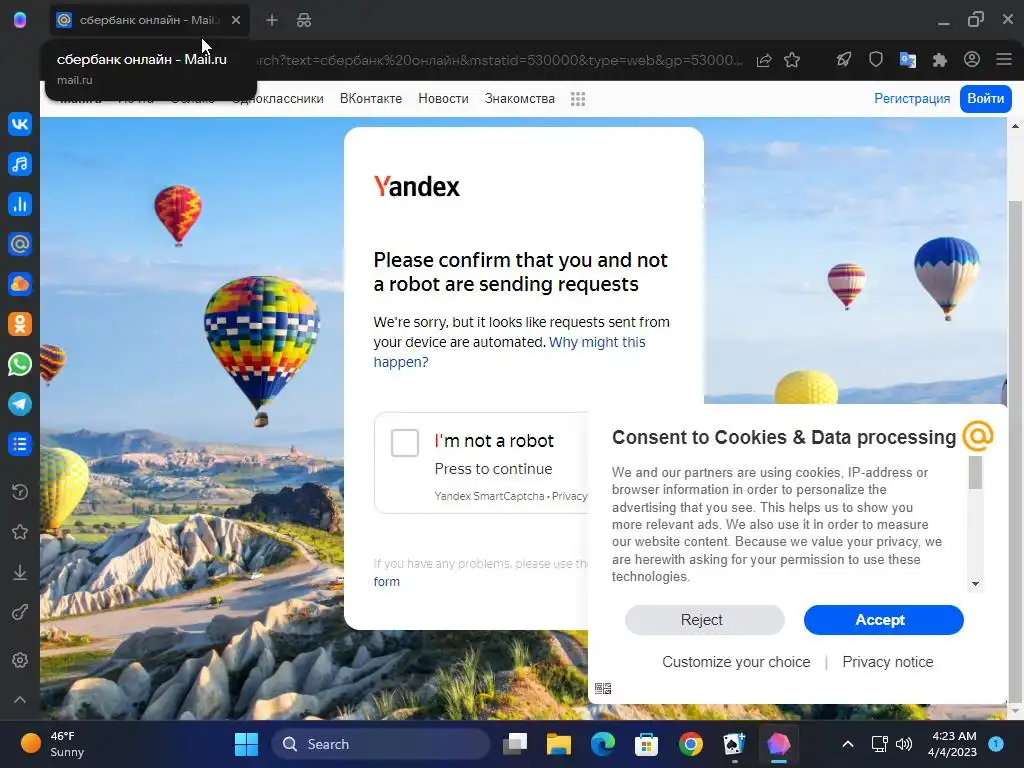The width and height of the screenshot is (1024, 768).
Task: Reject cookies in consent dialog
Action: (x=705, y=620)
